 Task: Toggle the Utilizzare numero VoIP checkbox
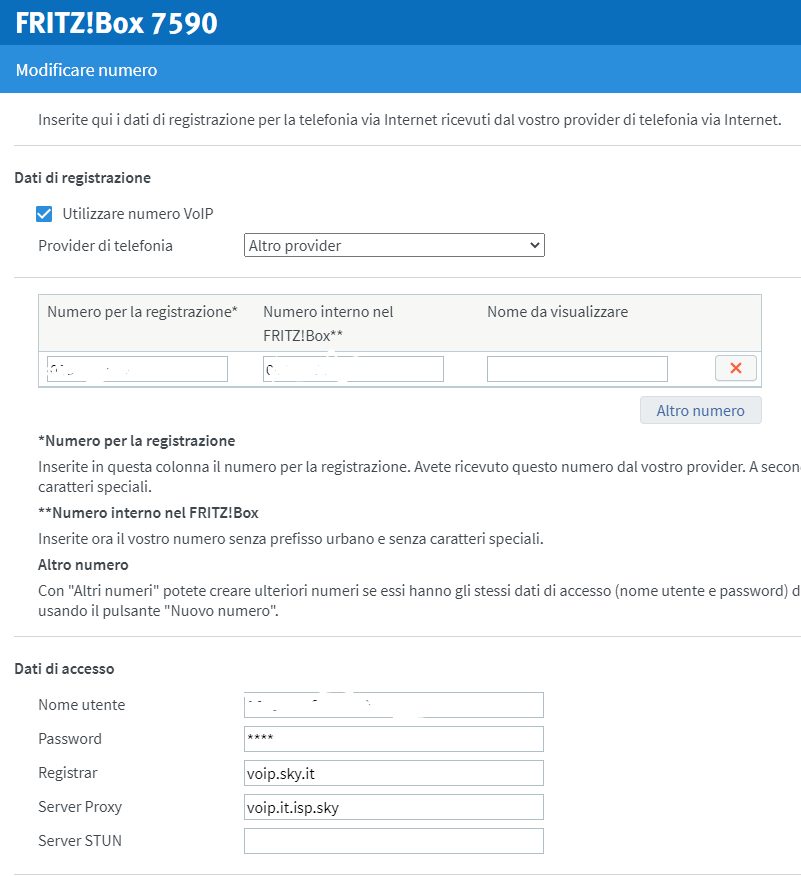44,213
